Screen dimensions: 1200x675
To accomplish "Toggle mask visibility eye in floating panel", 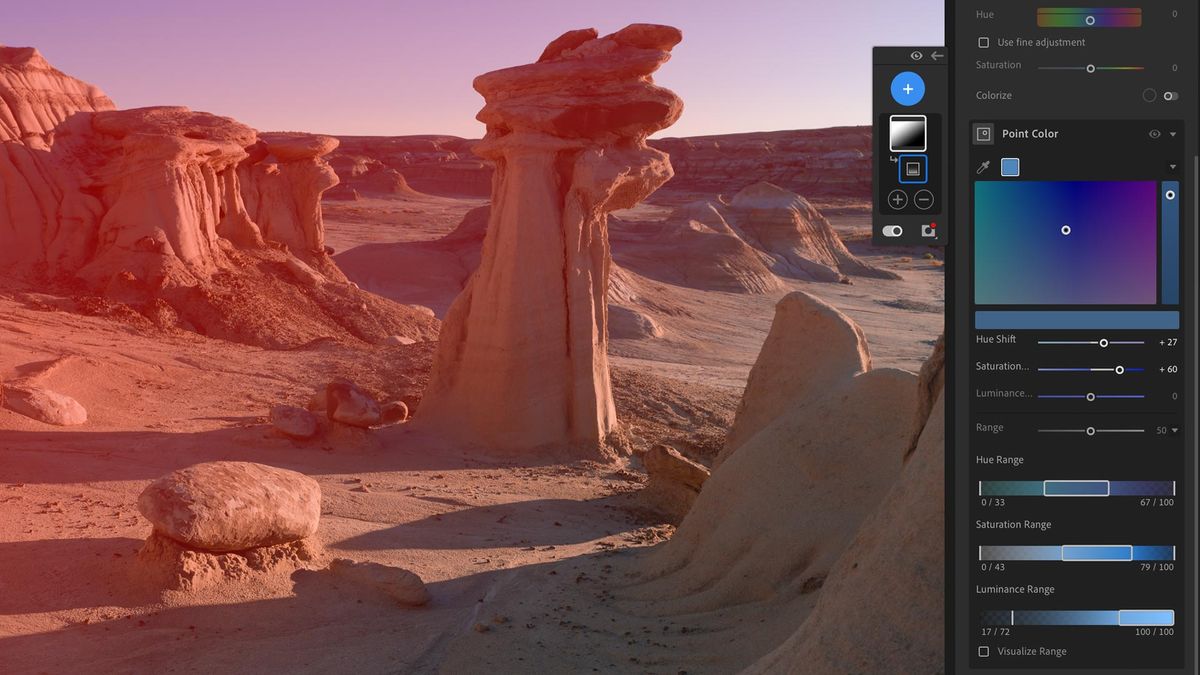I will pos(916,56).
